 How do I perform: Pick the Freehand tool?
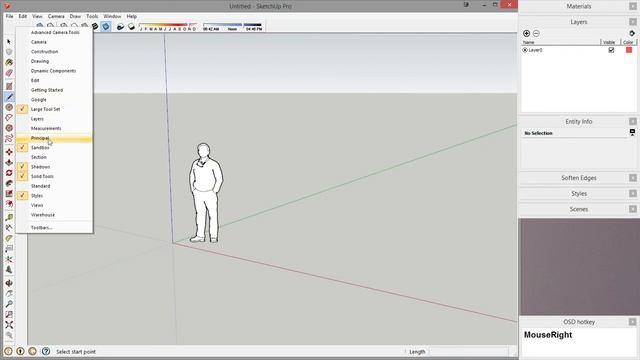[9, 138]
